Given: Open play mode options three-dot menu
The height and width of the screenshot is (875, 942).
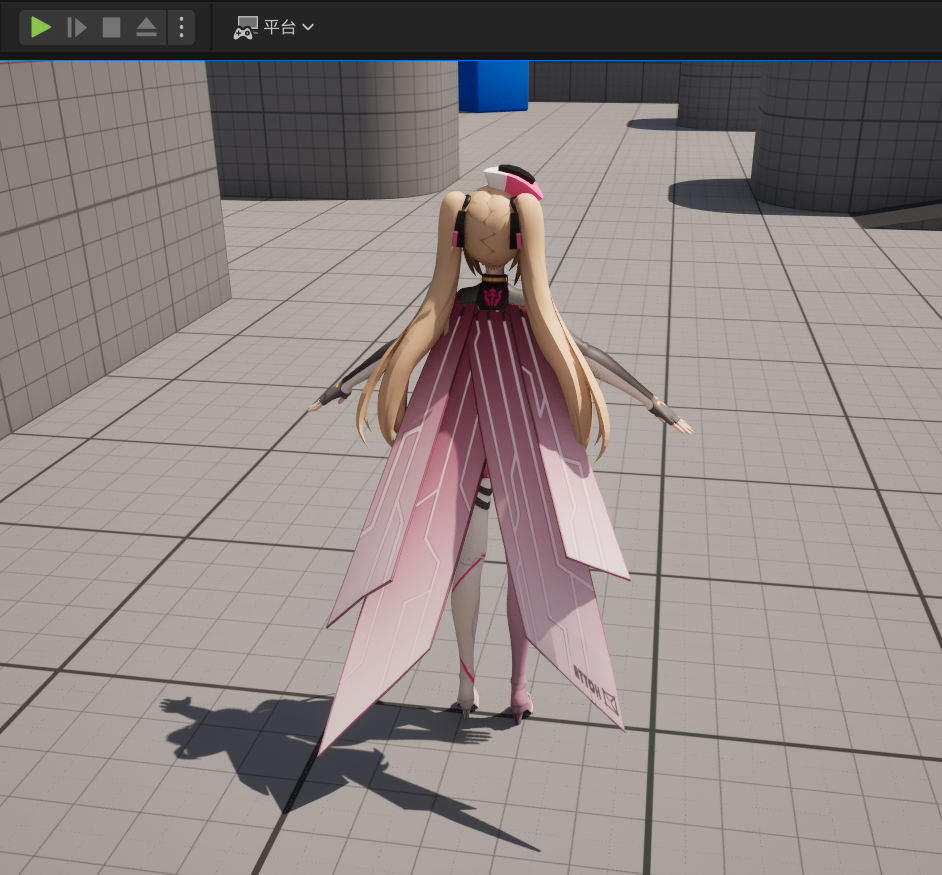Looking at the screenshot, I should (181, 27).
